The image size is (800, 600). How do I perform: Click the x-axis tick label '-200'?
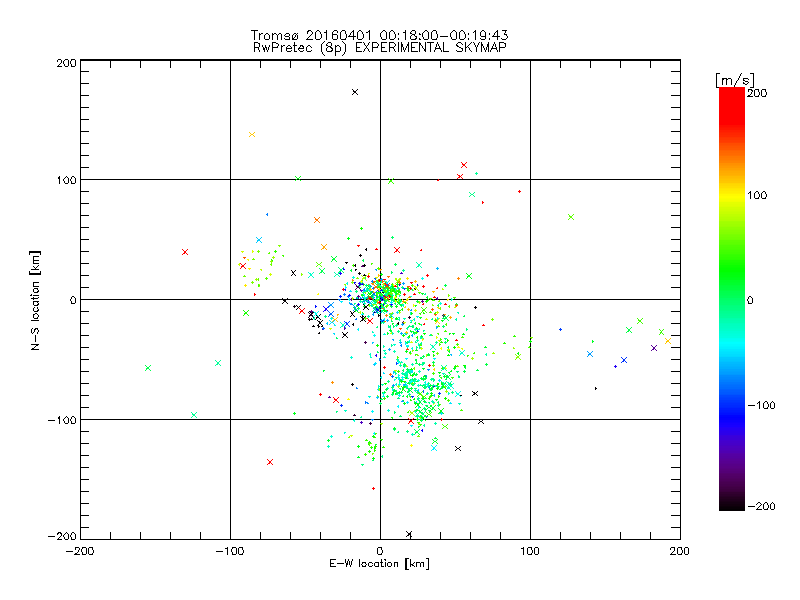pos(81,551)
